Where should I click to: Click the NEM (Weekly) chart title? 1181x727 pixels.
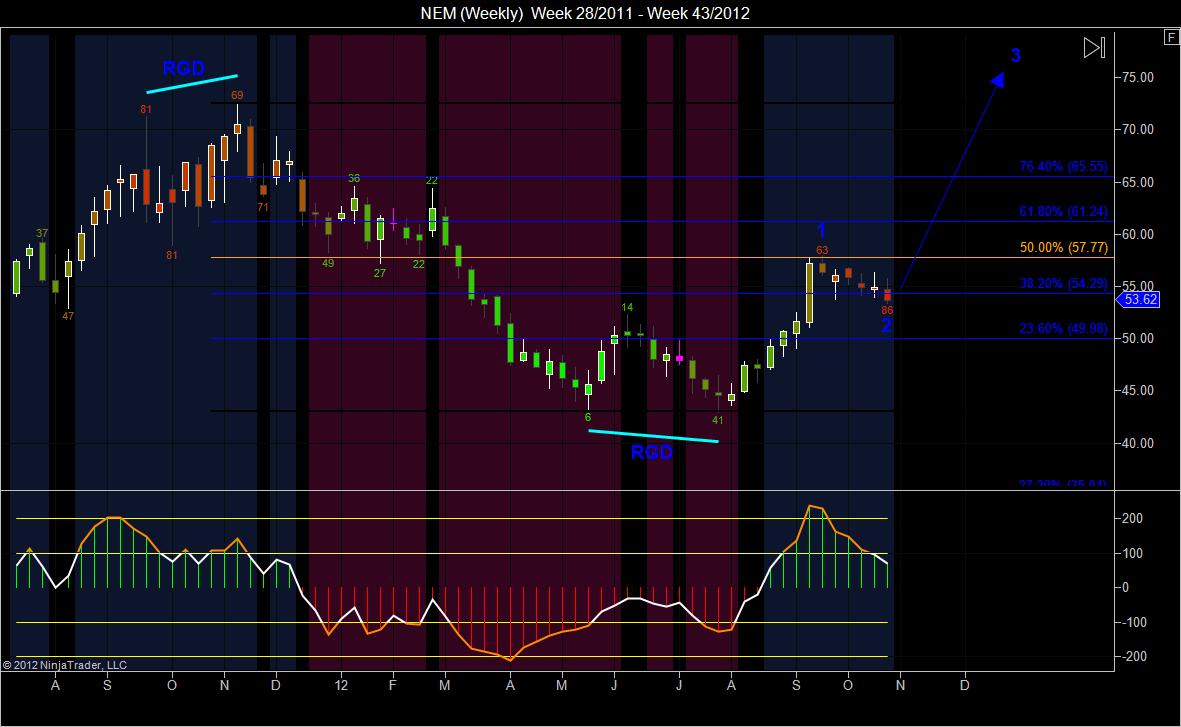pyautogui.click(x=585, y=13)
